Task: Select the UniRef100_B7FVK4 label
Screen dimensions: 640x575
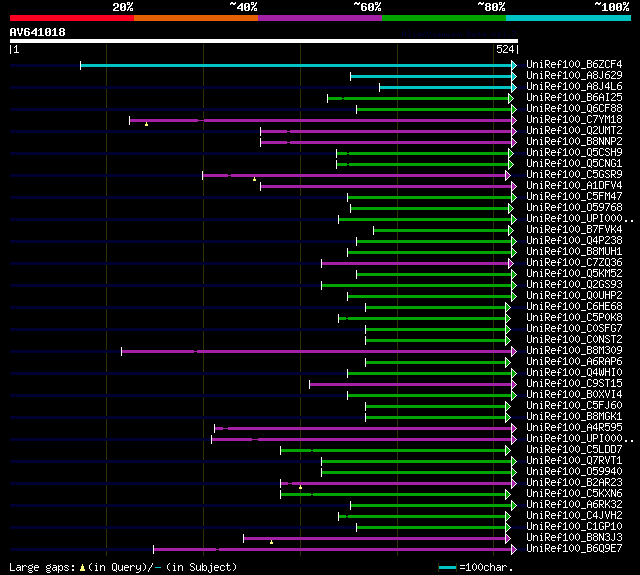Action: pyautogui.click(x=574, y=230)
